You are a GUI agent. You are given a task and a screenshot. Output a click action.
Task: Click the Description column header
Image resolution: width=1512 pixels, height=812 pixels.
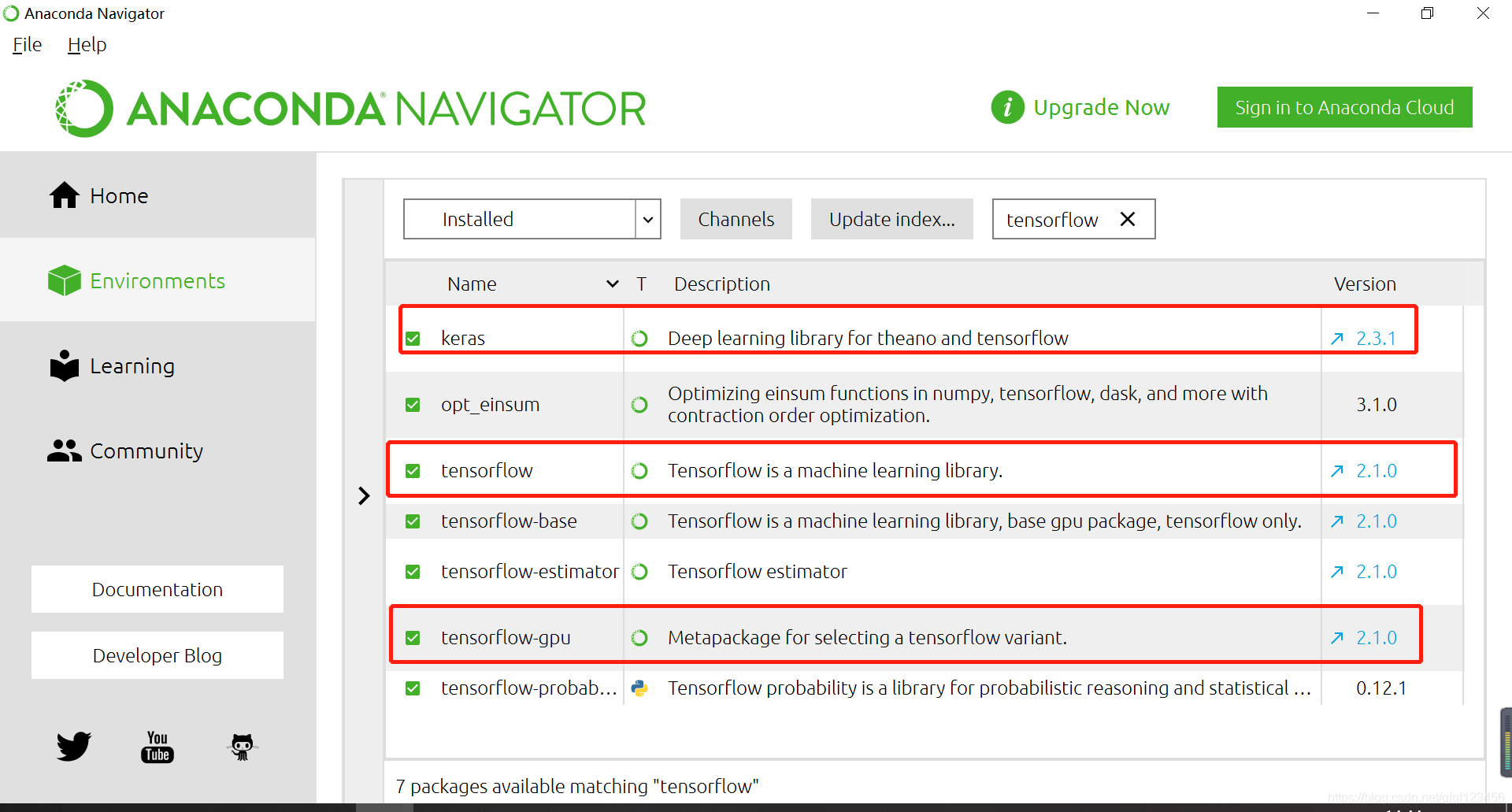pyautogui.click(x=722, y=284)
